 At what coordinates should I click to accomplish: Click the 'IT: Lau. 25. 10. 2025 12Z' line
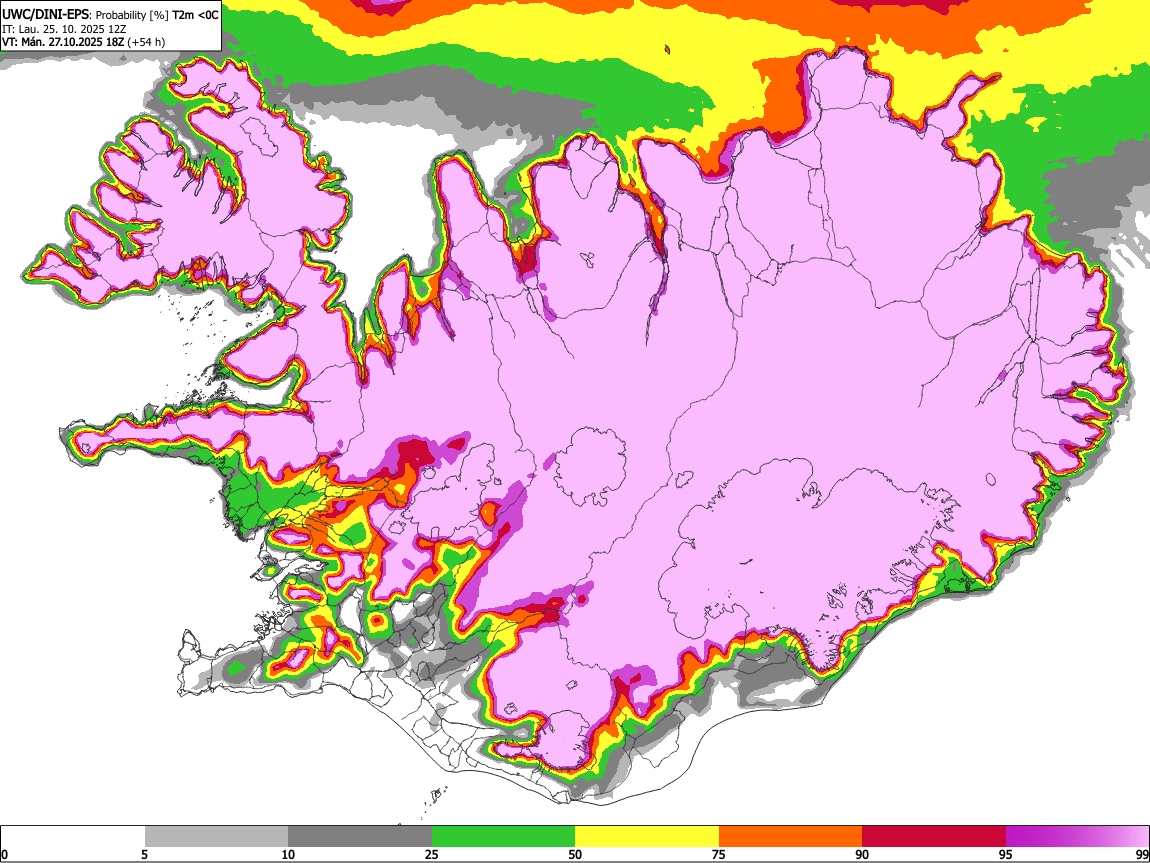tap(64, 29)
